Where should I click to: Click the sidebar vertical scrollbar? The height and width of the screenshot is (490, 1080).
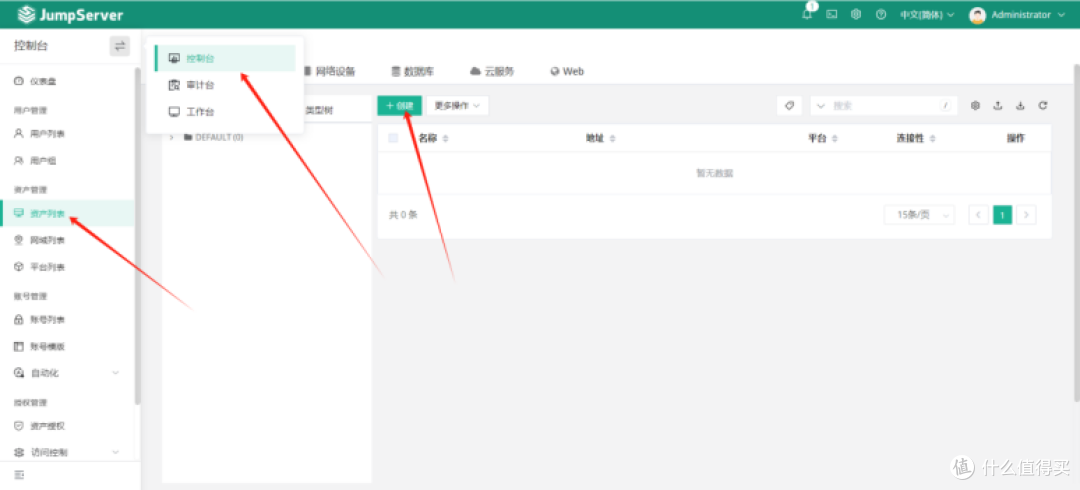coord(138,236)
